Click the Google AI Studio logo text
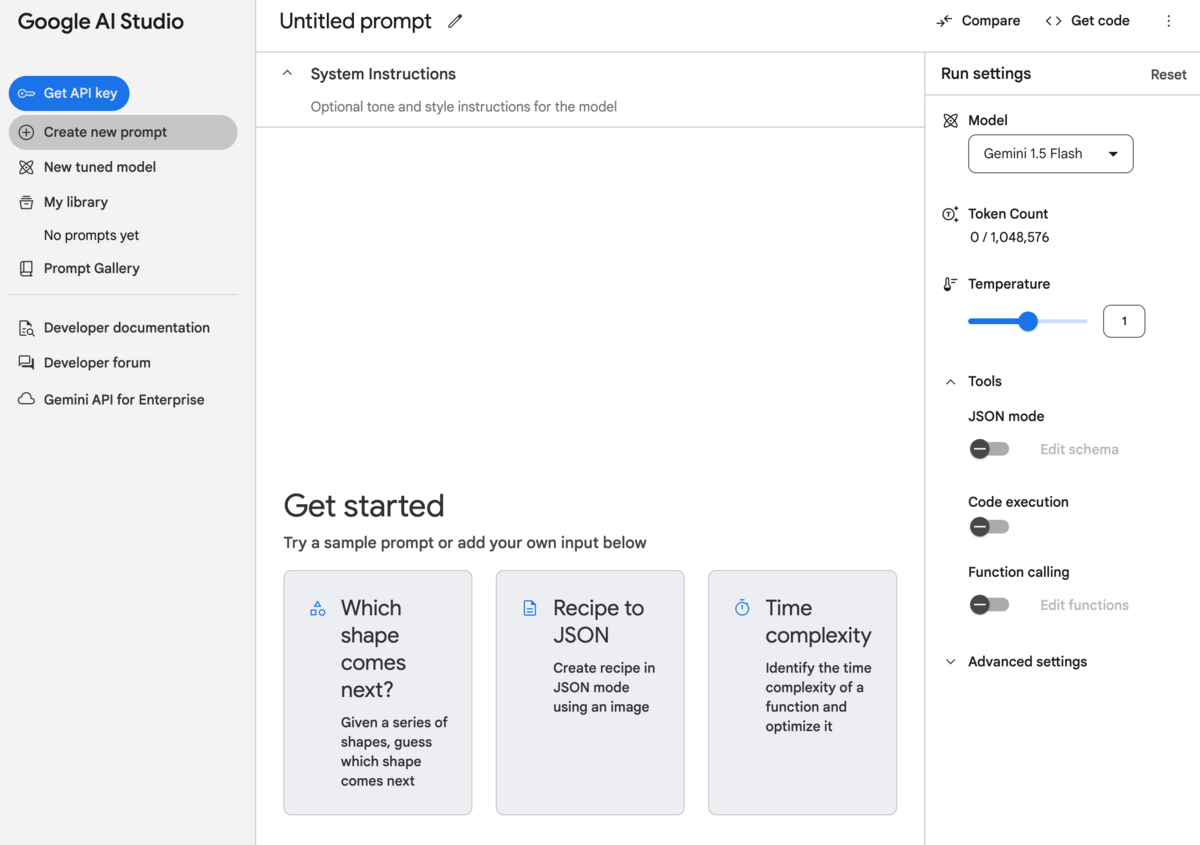Viewport: 1200px width, 845px height. click(x=100, y=22)
